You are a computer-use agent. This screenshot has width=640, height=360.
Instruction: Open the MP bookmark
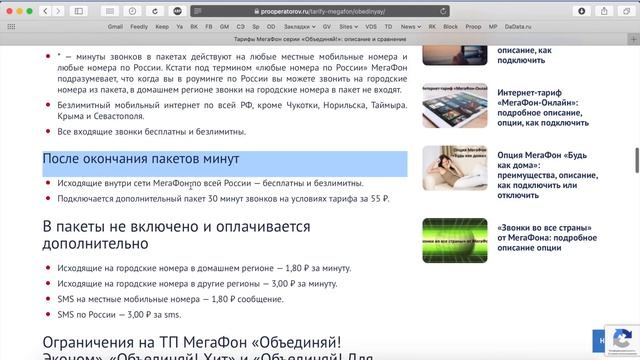pyautogui.click(x=493, y=27)
